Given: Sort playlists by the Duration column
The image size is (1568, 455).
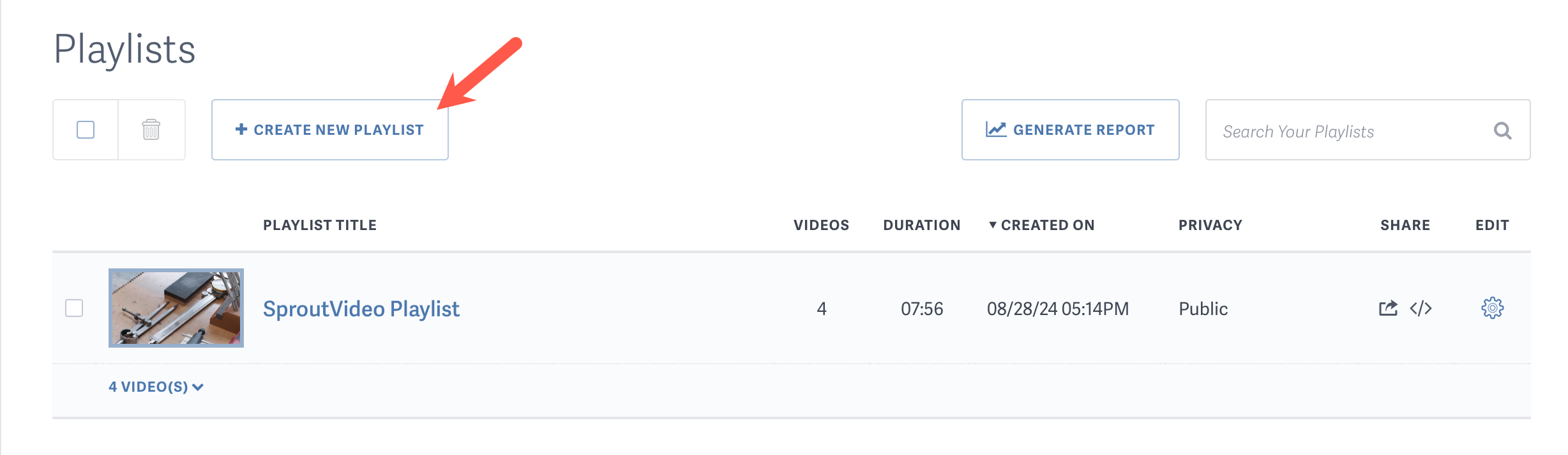Looking at the screenshot, I should [921, 225].
